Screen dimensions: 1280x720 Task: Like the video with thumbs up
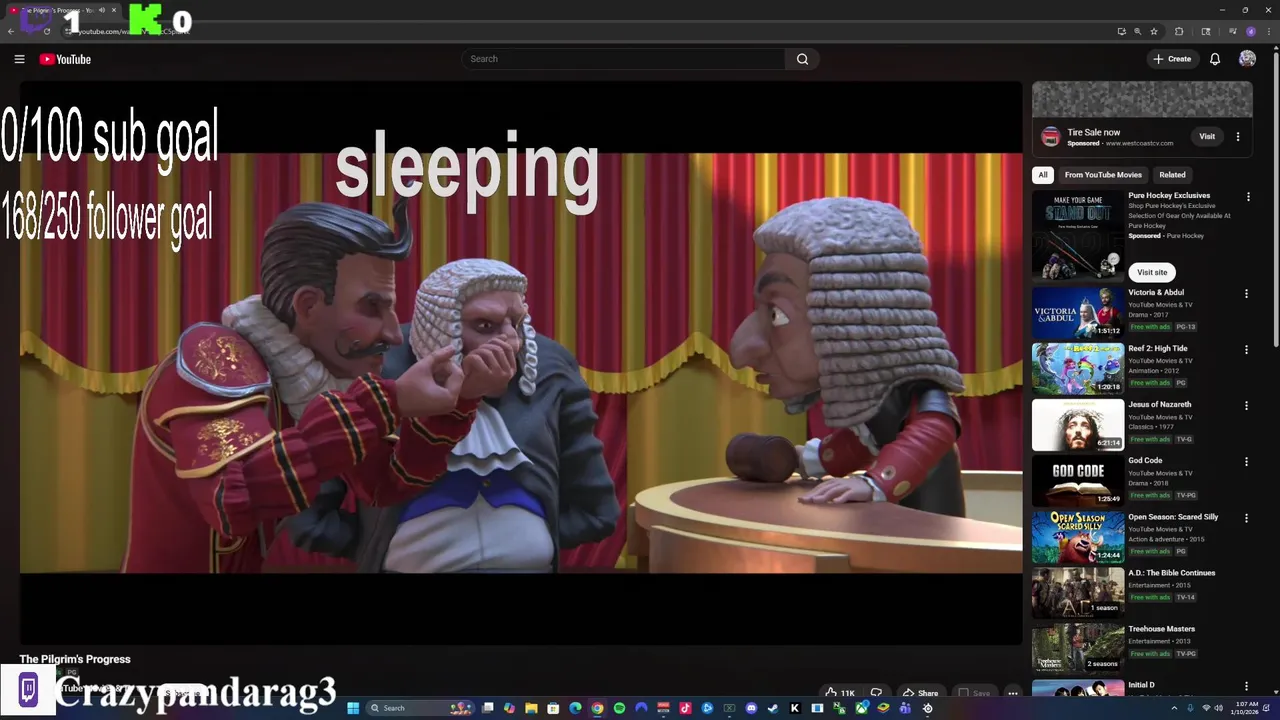coord(840,693)
